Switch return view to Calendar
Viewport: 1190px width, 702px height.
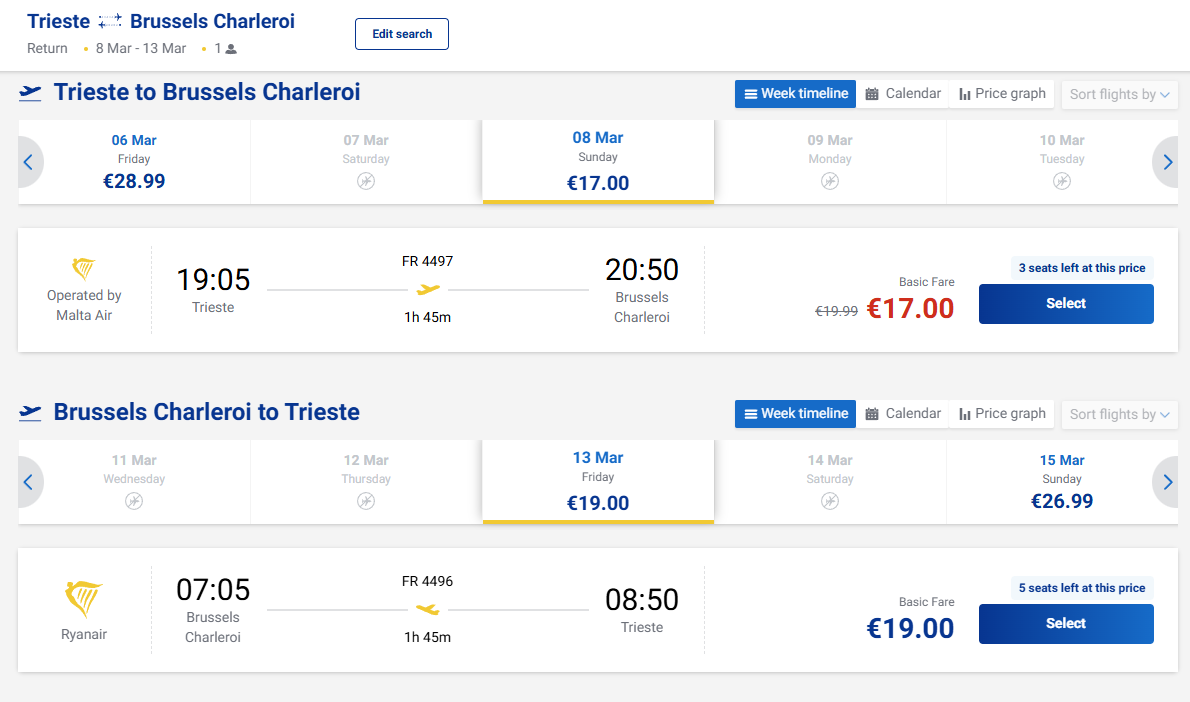pos(903,414)
